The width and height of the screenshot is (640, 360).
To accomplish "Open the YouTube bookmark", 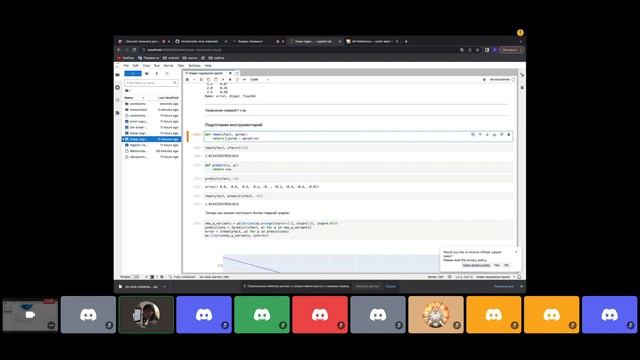I will [126, 58].
